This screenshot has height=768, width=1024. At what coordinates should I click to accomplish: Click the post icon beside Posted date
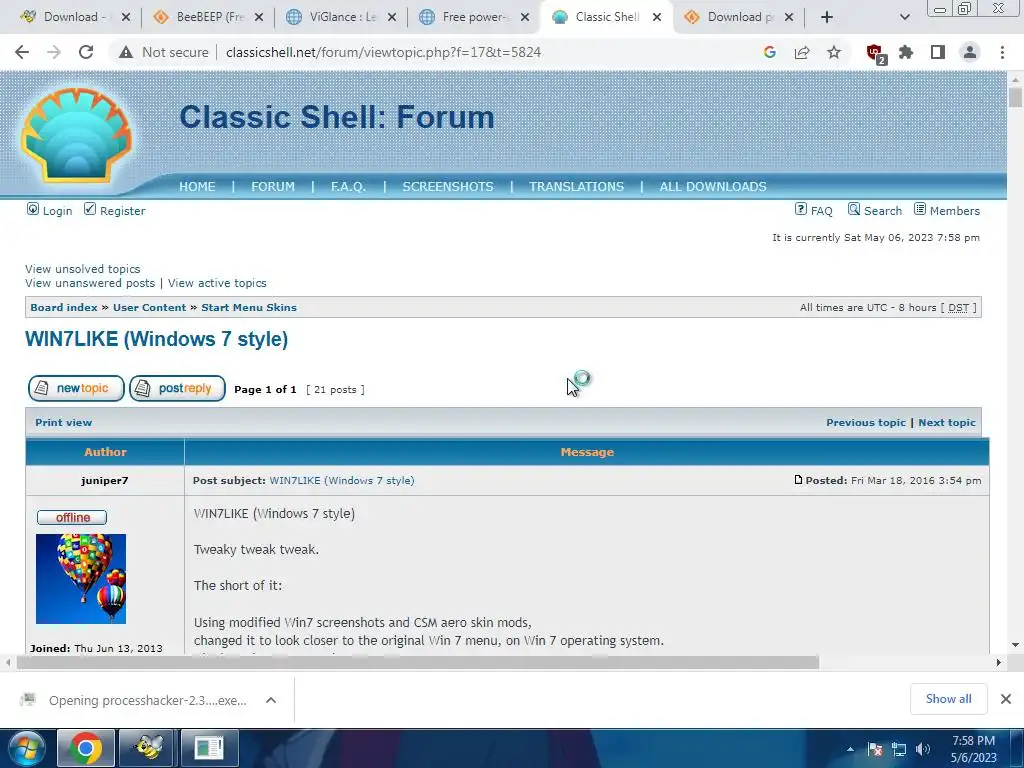[798, 480]
